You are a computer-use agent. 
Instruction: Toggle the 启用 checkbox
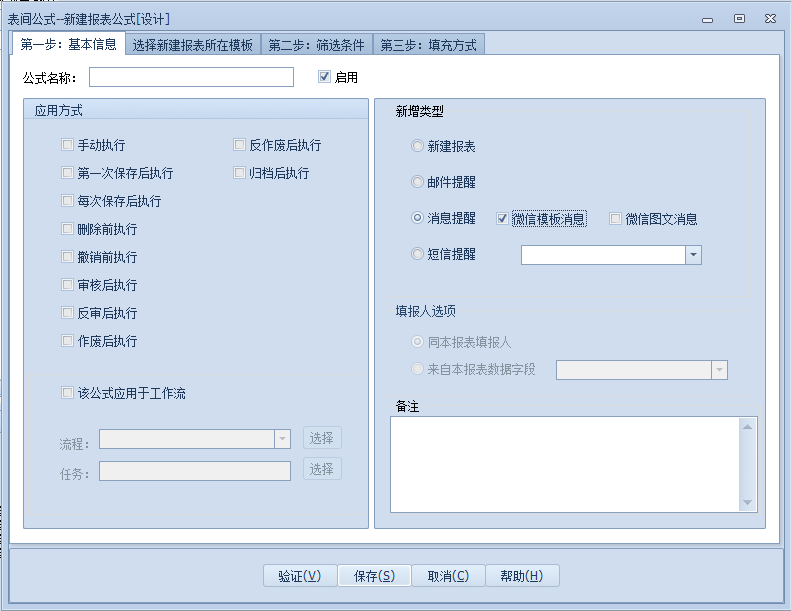[x=324, y=77]
